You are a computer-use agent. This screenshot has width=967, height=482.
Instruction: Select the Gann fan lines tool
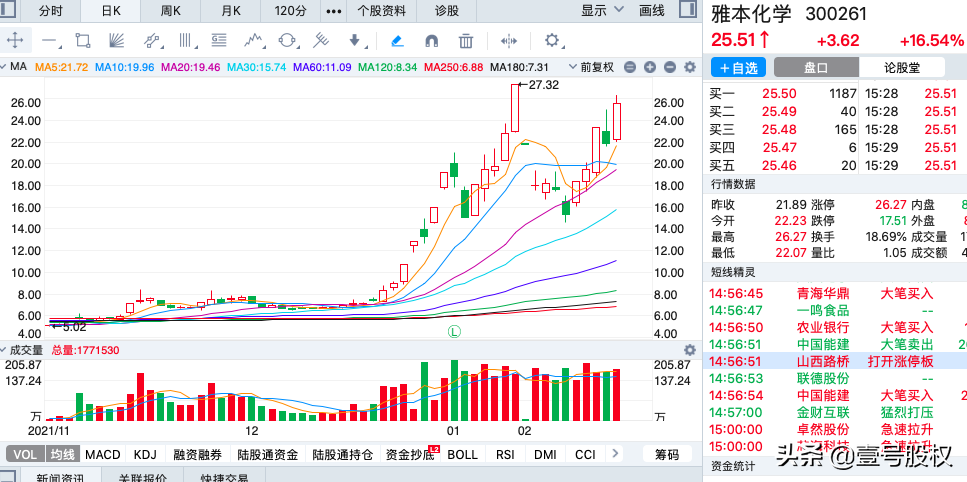click(x=117, y=41)
